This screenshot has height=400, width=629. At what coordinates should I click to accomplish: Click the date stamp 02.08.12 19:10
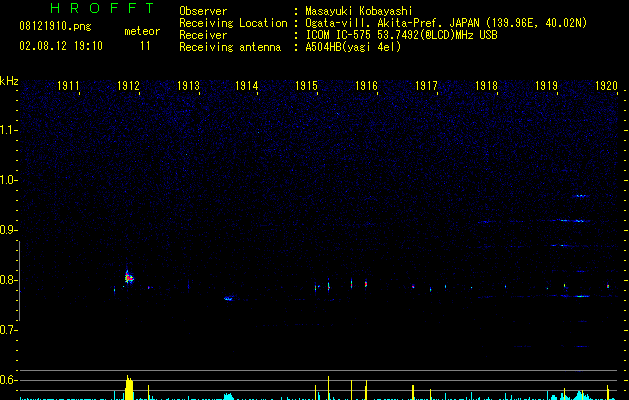click(x=61, y=46)
